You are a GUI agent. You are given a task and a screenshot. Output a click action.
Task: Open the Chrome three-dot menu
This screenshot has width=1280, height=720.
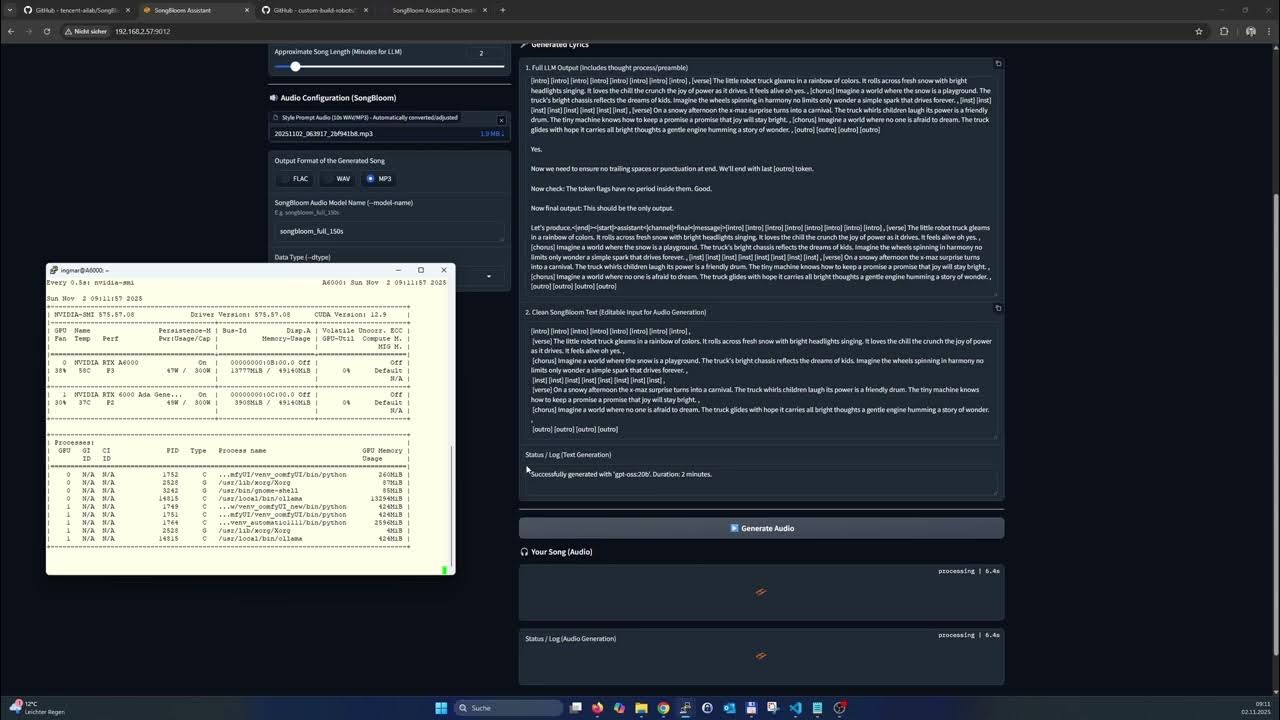point(1268,31)
